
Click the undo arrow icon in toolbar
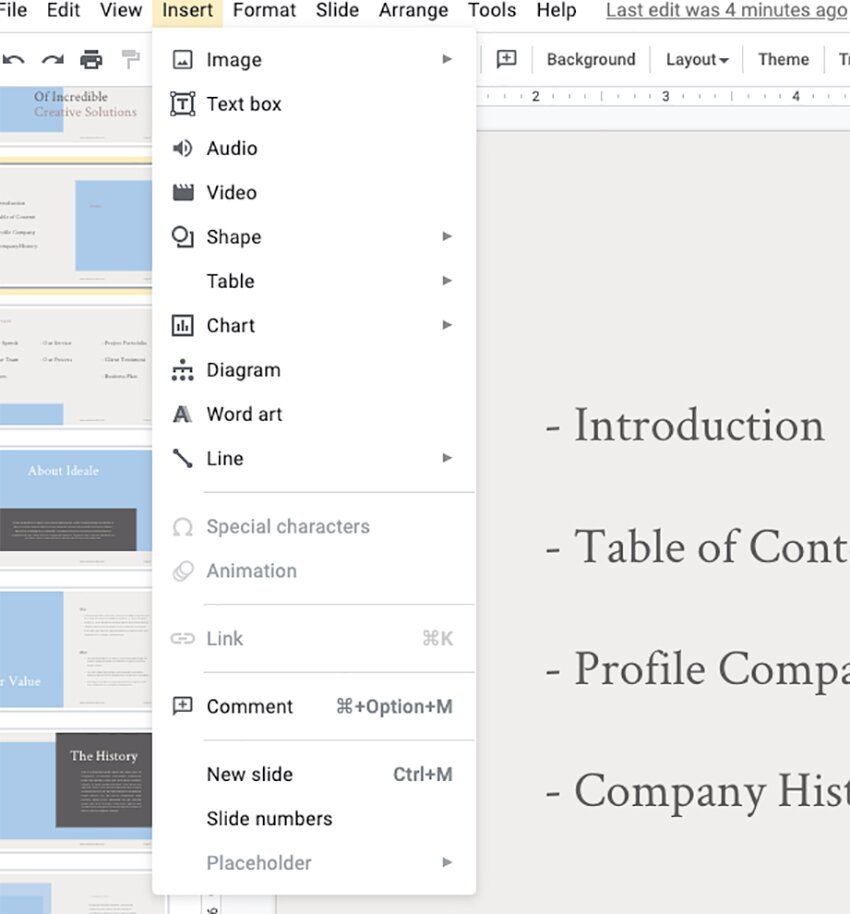[x=14, y=60]
